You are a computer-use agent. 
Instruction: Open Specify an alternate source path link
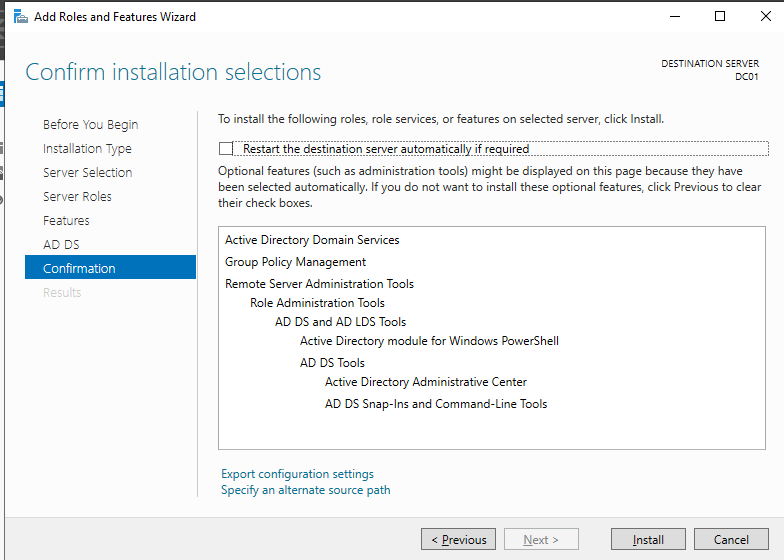click(306, 490)
